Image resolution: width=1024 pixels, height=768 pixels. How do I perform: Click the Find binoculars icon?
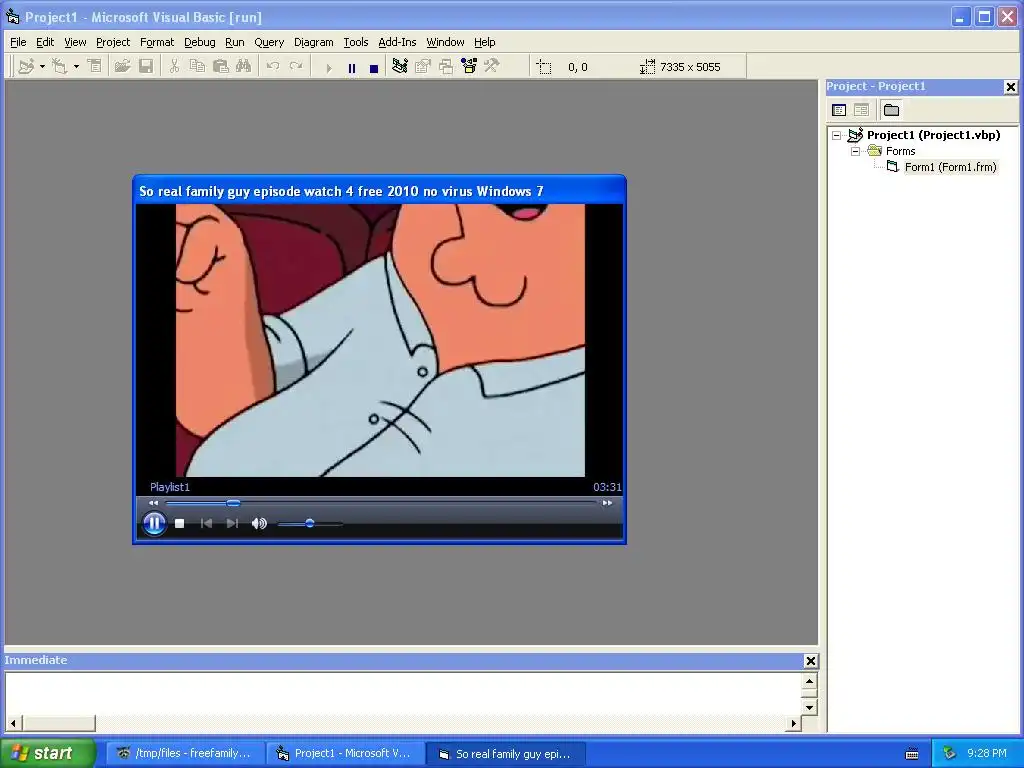tap(244, 67)
